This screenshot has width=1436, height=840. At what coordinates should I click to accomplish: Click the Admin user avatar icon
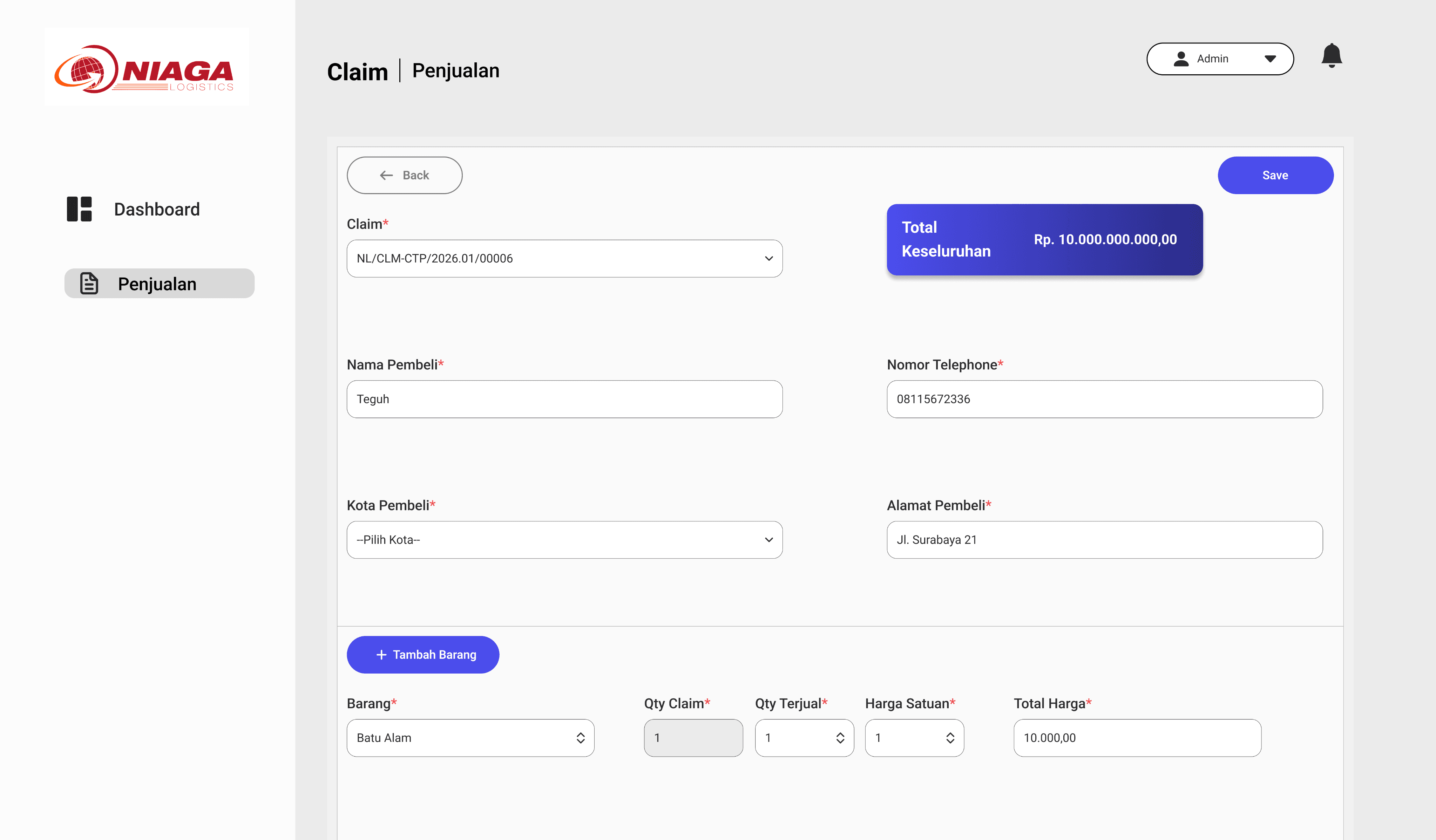1181,59
